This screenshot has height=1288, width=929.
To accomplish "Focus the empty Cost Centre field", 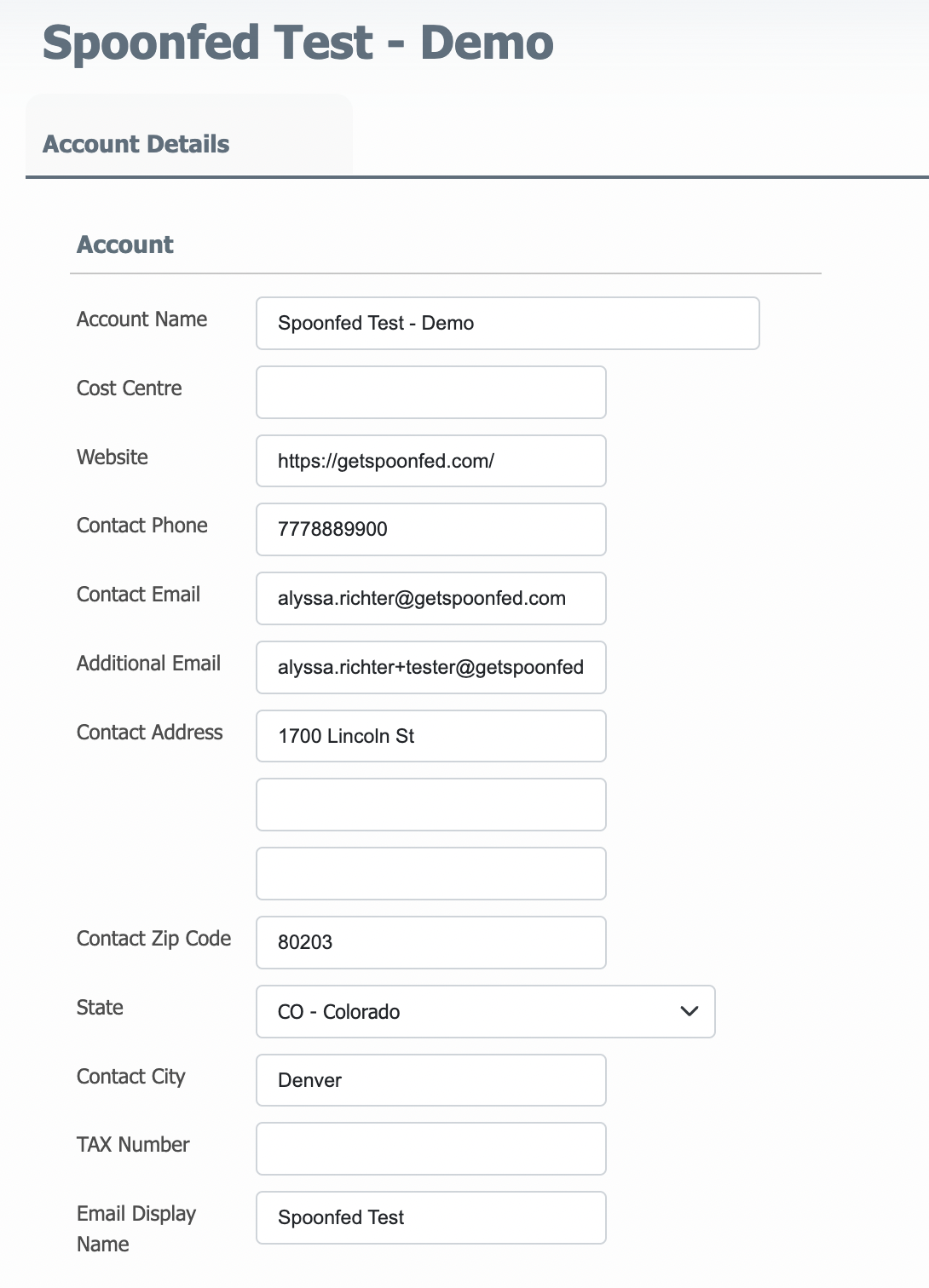I will pyautogui.click(x=431, y=392).
